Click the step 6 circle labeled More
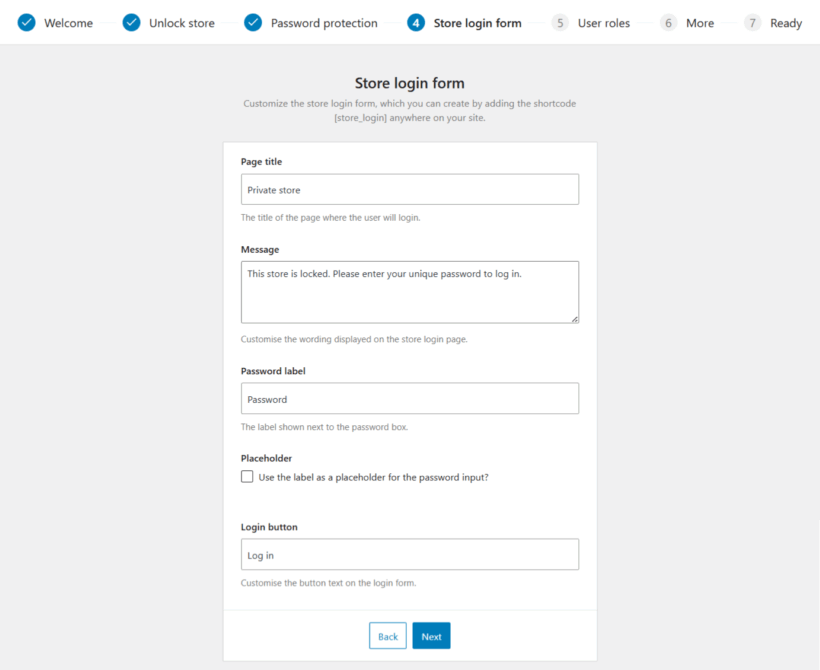This screenshot has height=670, width=820. [x=667, y=22]
